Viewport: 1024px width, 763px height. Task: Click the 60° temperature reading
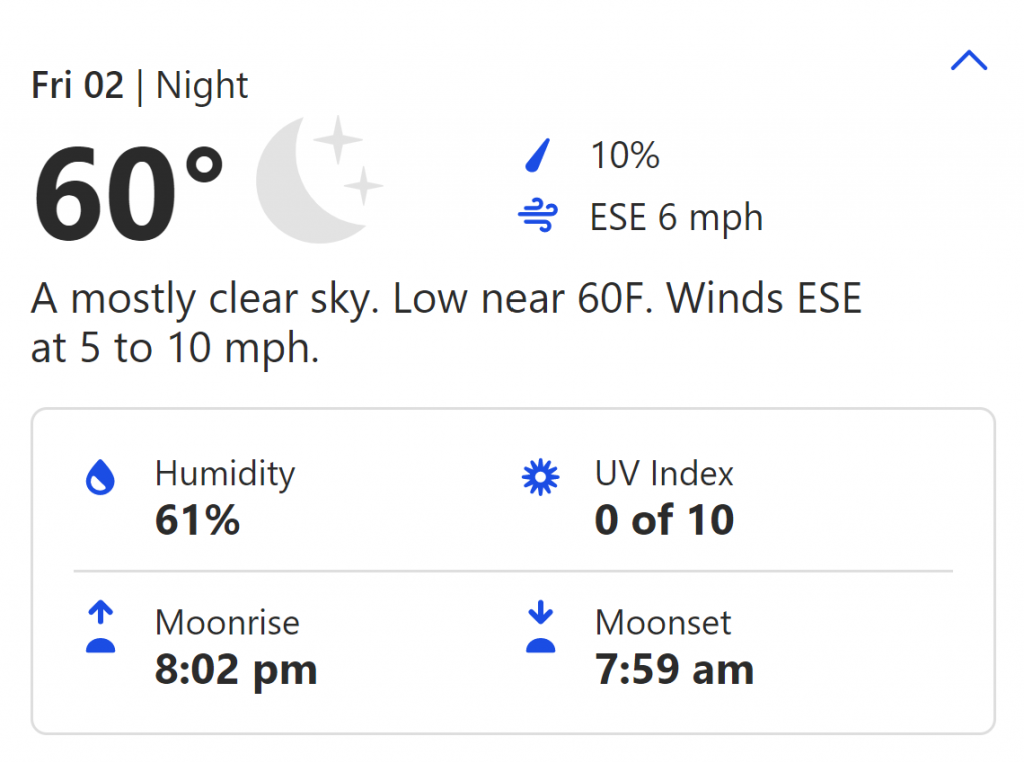point(128,194)
